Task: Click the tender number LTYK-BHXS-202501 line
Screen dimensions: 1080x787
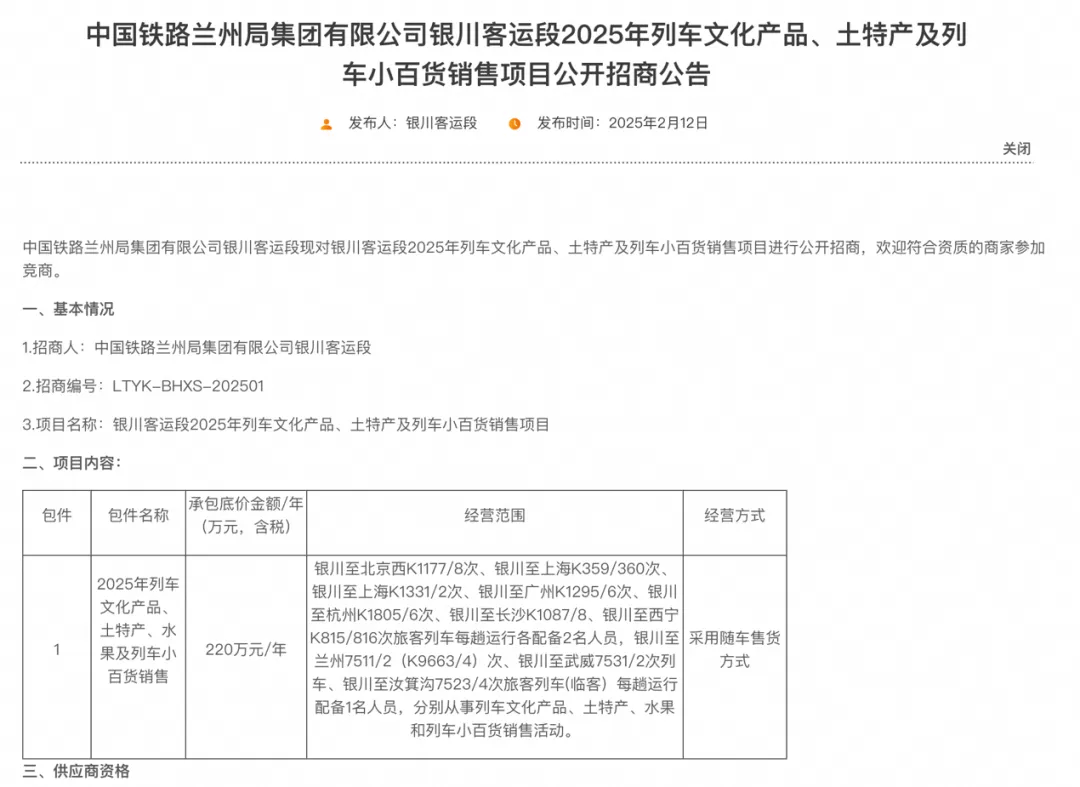Action: point(143,386)
